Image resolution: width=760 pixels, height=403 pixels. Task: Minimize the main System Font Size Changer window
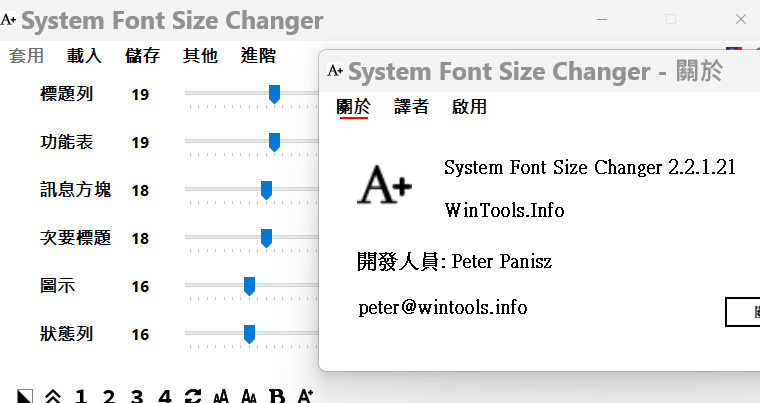tap(602, 19)
